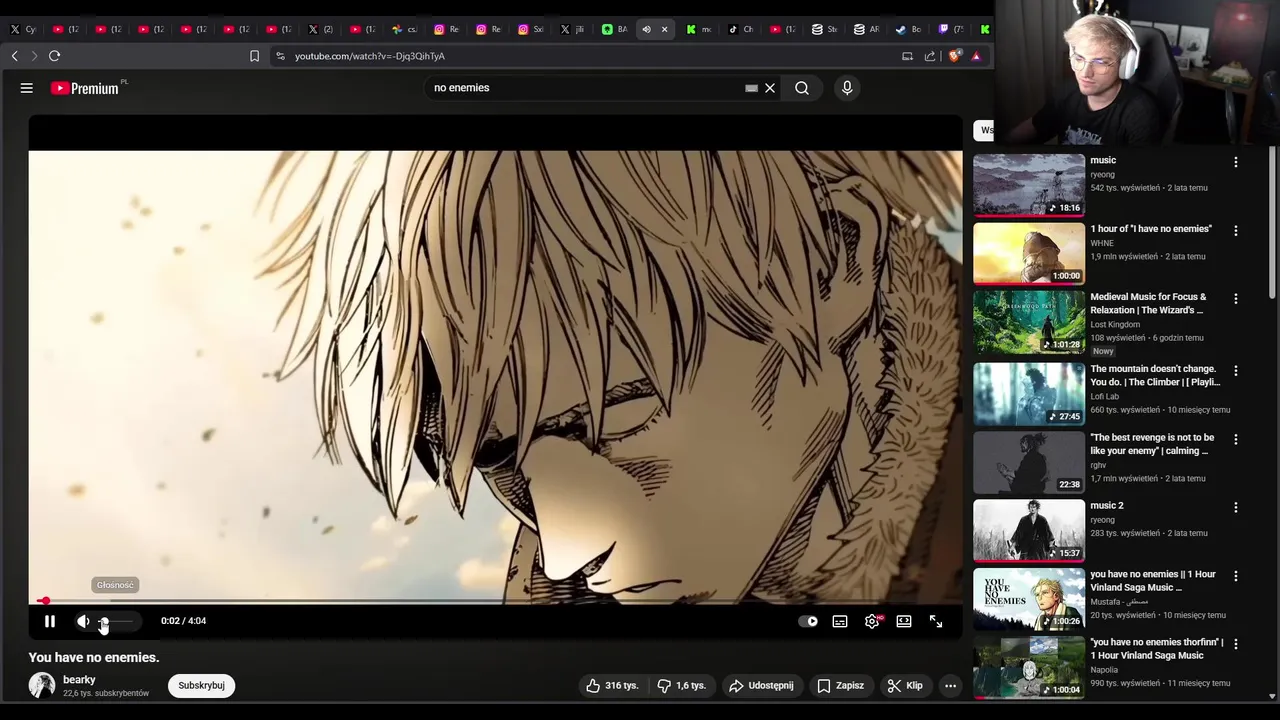Open picture-in-picture icon in address bar

(907, 56)
